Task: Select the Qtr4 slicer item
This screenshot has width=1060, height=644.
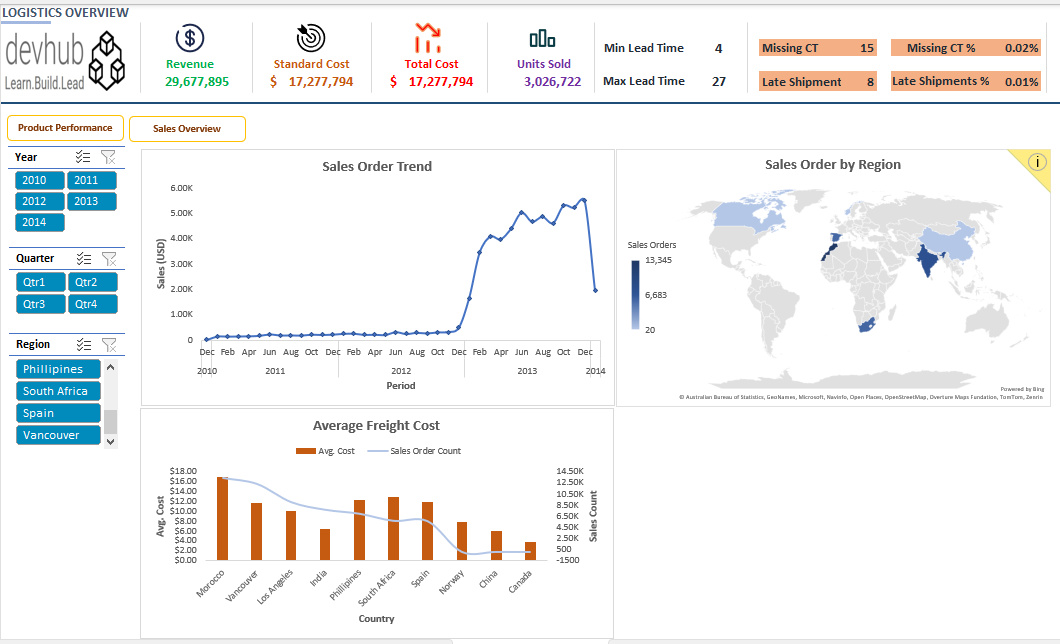Action: click(x=93, y=304)
